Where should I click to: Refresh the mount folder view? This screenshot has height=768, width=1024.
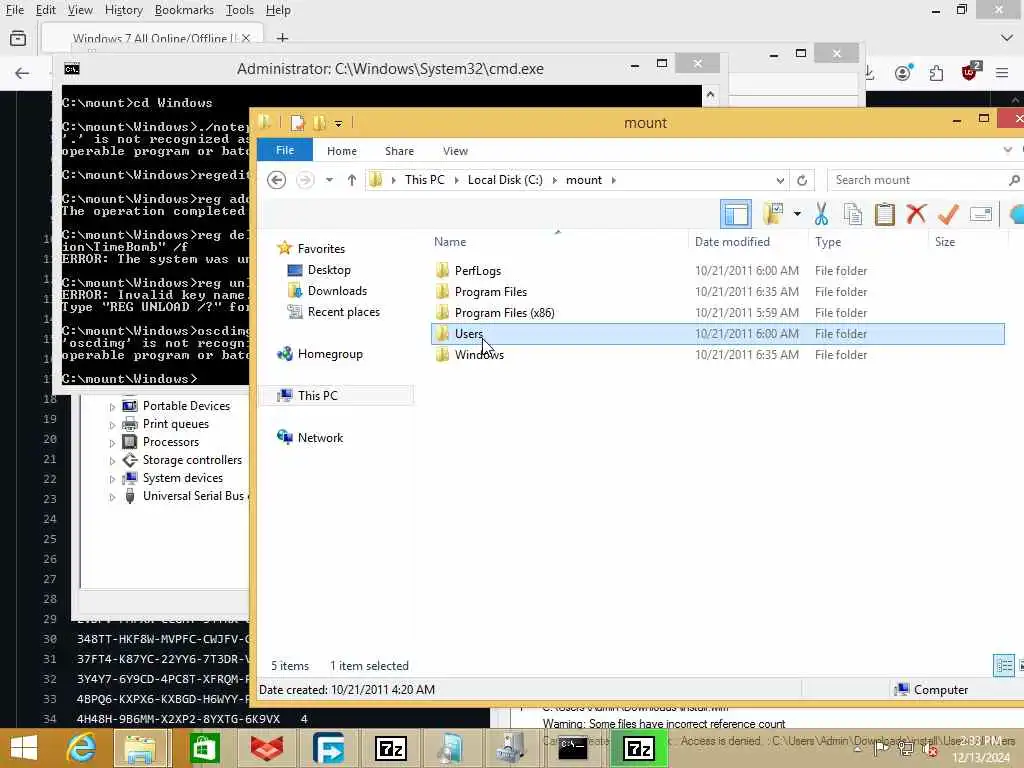point(802,180)
